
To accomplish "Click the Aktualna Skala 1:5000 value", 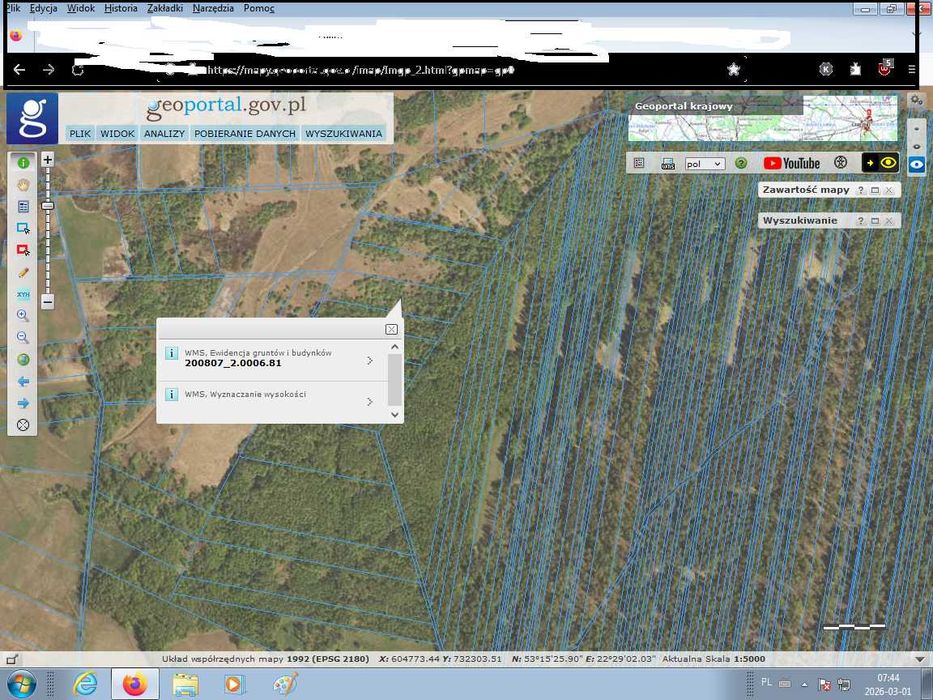I will tap(749, 659).
